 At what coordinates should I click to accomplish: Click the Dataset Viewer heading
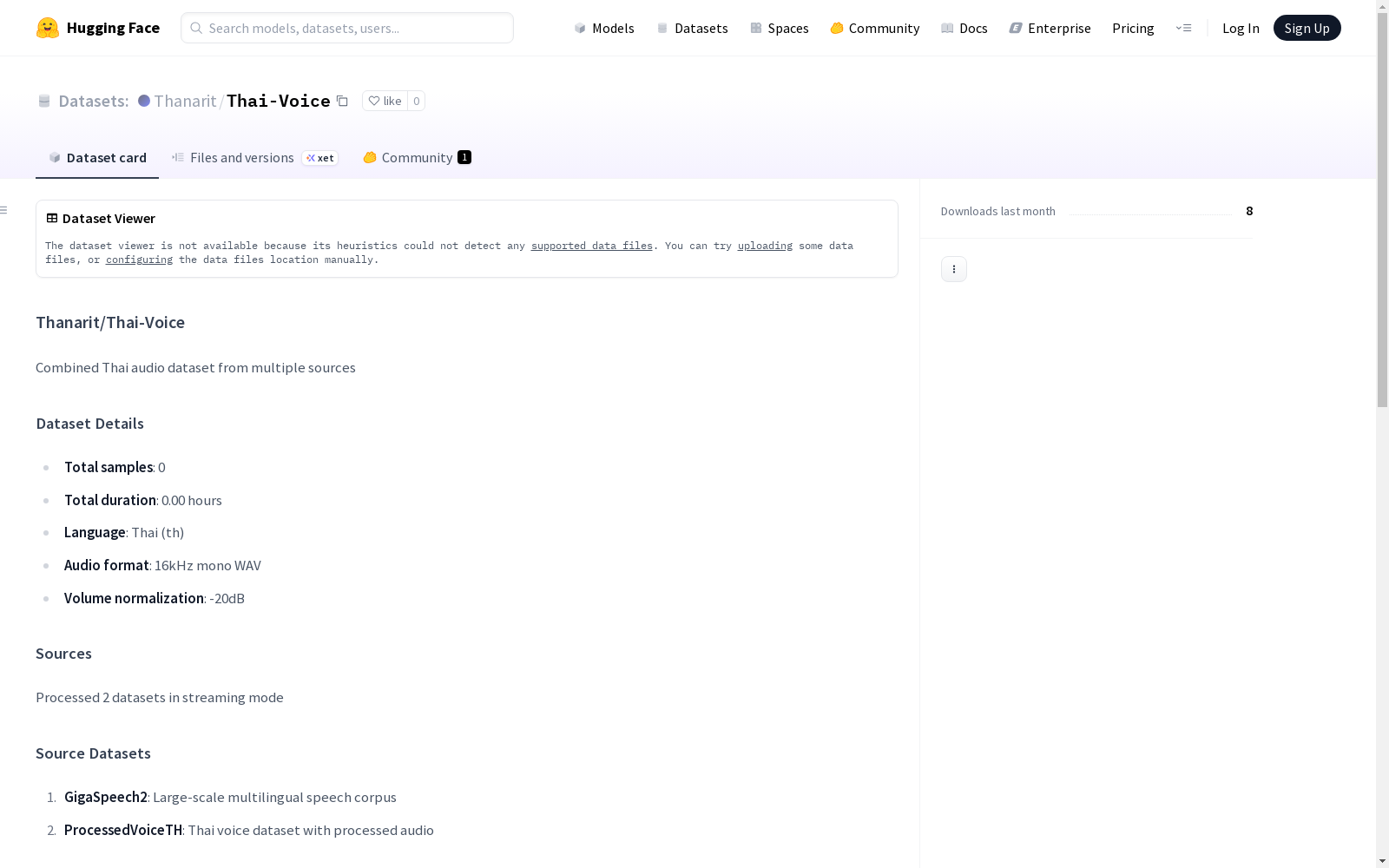click(x=109, y=219)
